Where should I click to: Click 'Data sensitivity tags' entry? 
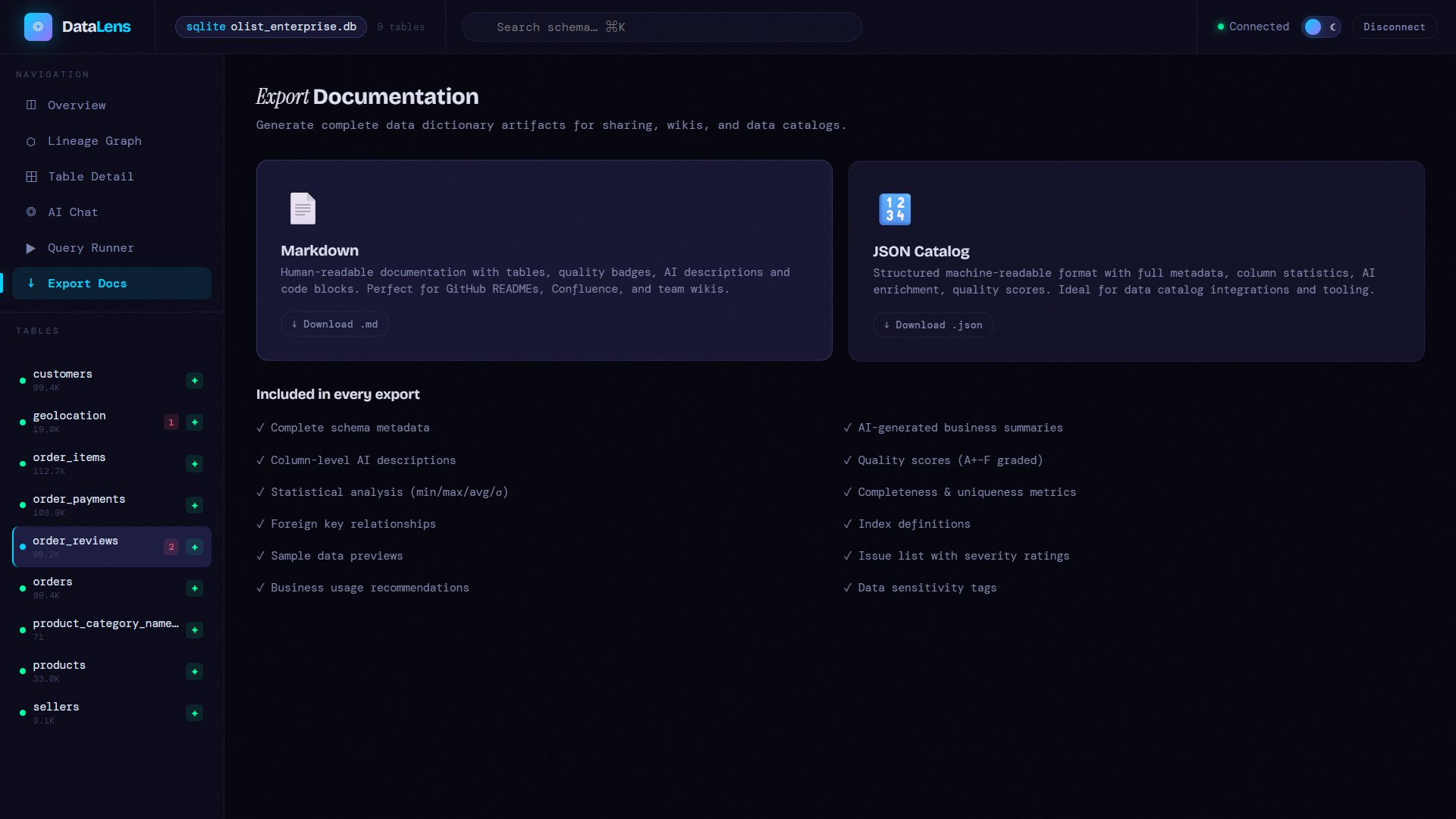920,588
